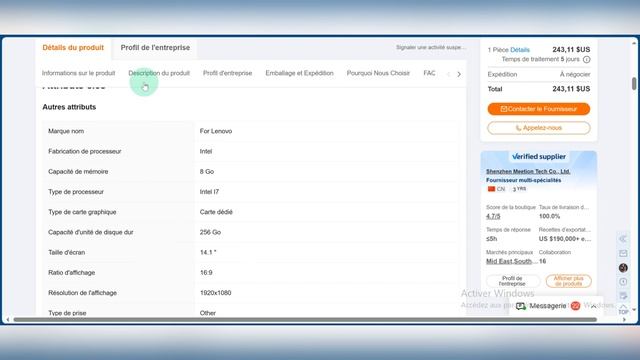Go to Emballage et Expédition section
The width and height of the screenshot is (640, 360).
pyautogui.click(x=299, y=73)
